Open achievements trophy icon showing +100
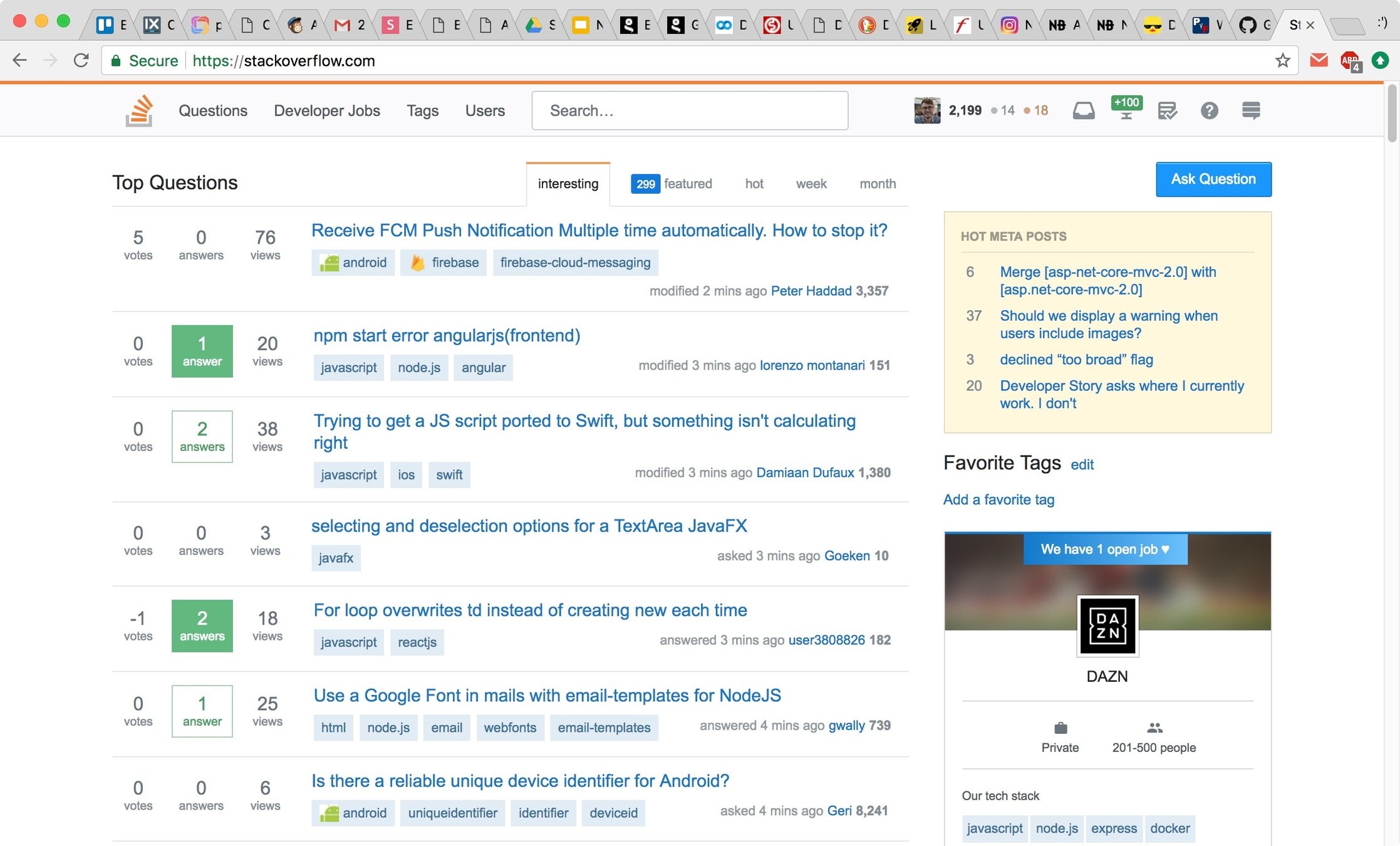Image resolution: width=1400 pixels, height=846 pixels. tap(1126, 108)
